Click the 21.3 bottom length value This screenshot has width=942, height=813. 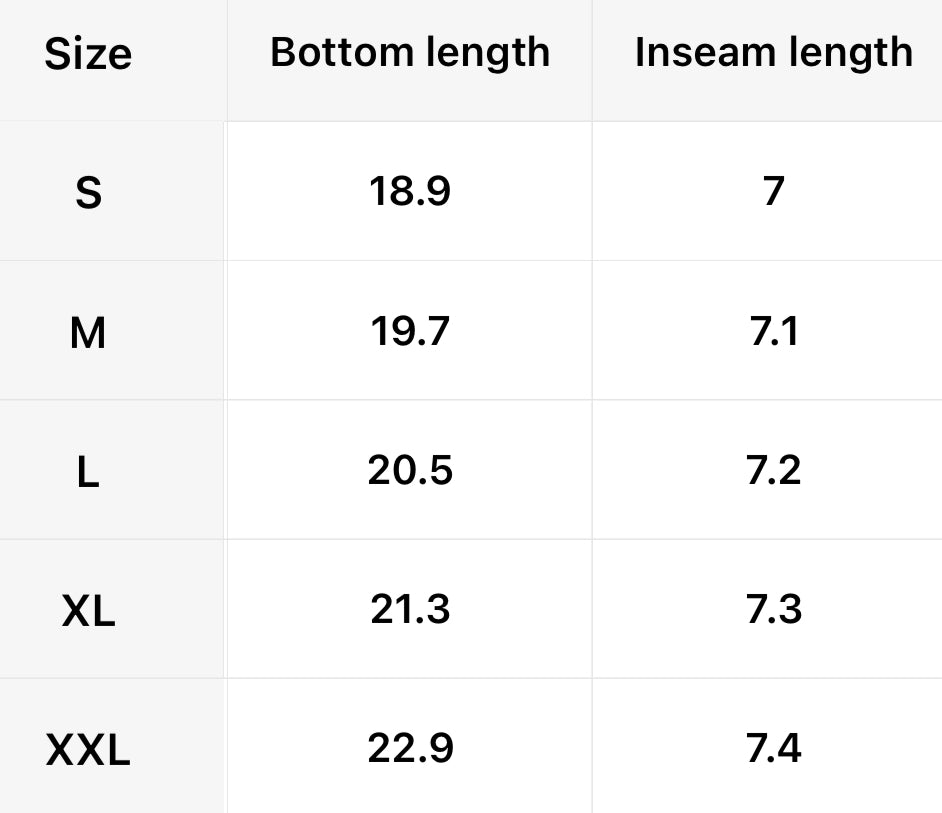pos(410,608)
